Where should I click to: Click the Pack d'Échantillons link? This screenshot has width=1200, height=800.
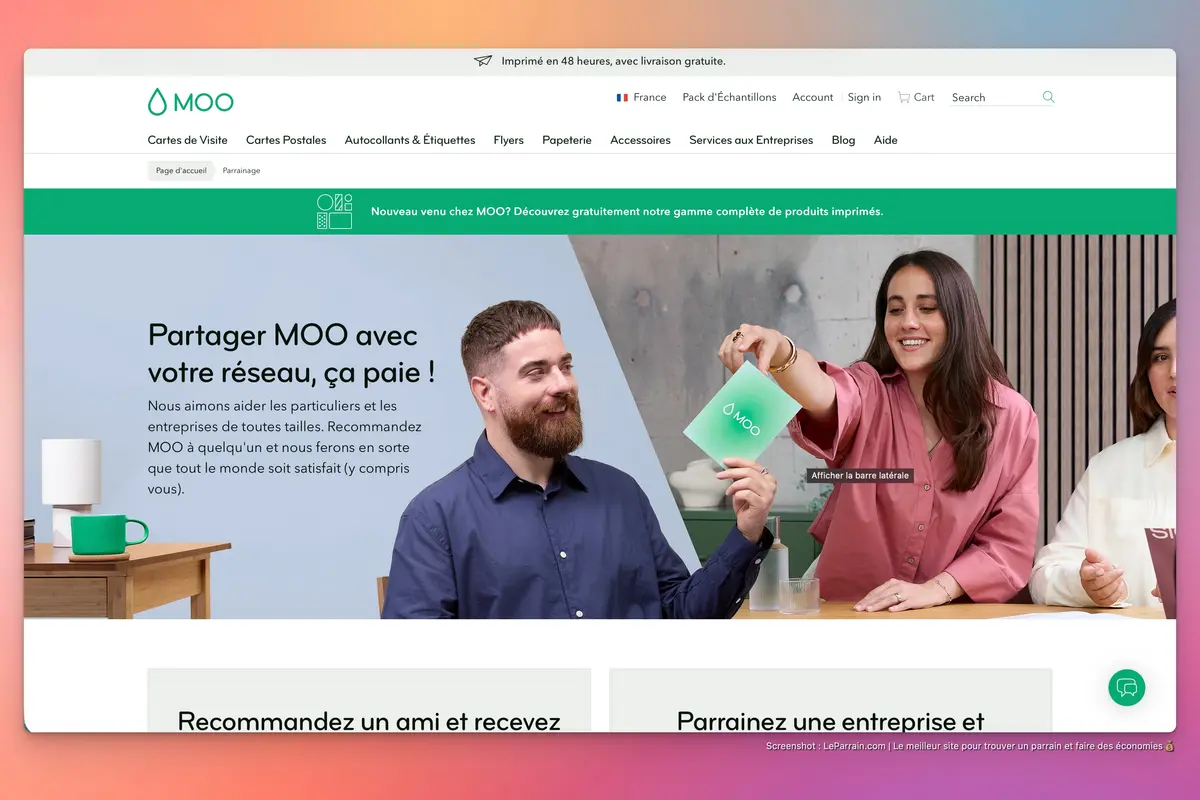coord(729,97)
